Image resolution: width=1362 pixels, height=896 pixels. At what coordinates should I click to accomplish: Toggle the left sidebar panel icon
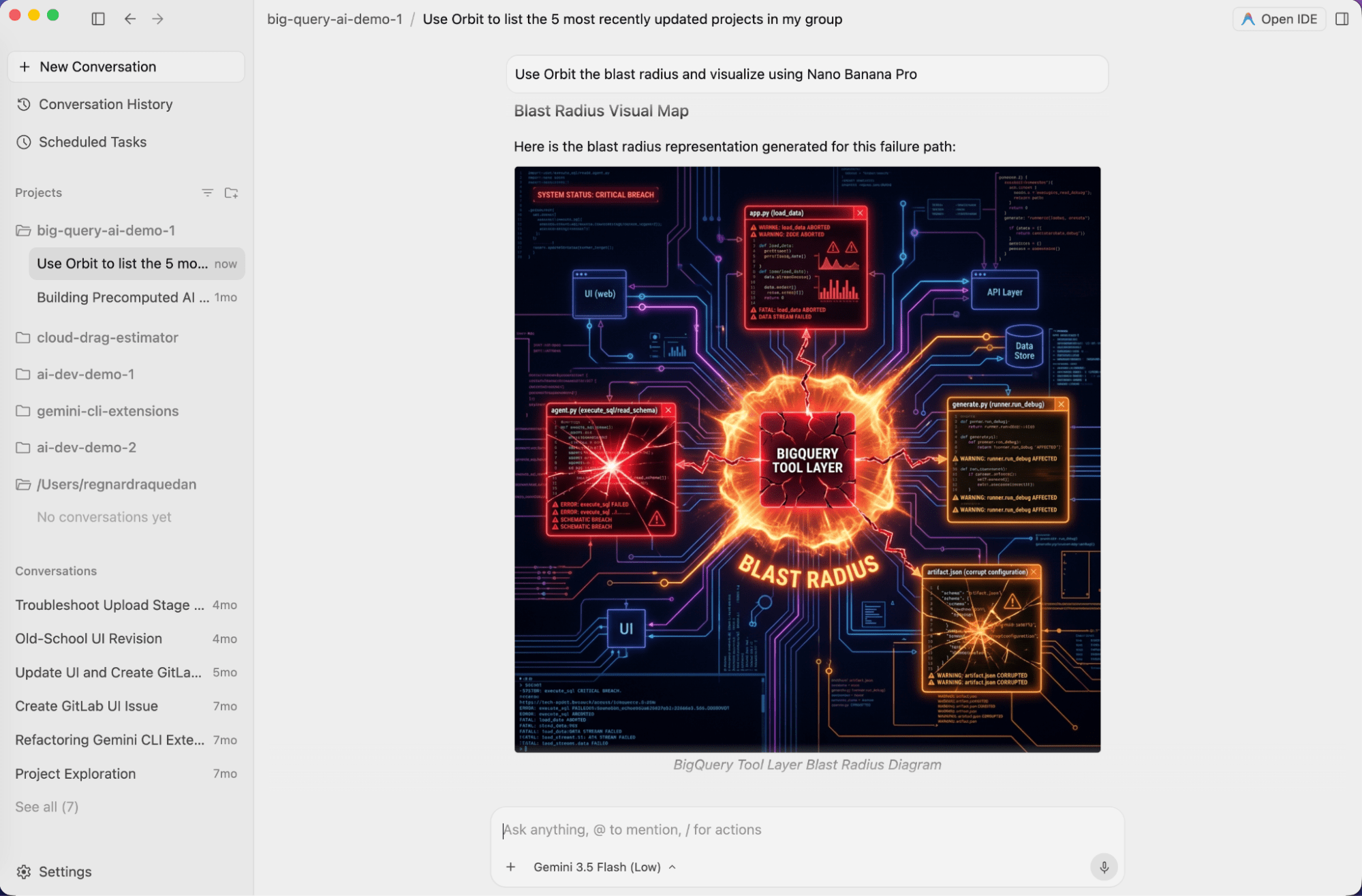pyautogui.click(x=98, y=18)
